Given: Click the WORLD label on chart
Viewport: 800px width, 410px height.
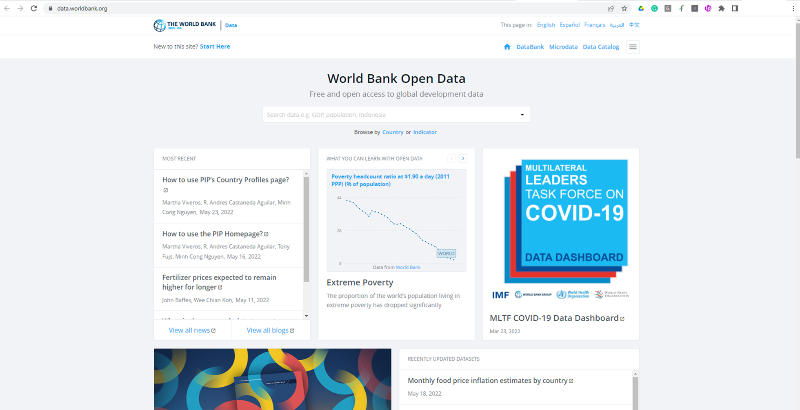Looking at the screenshot, I should pyautogui.click(x=446, y=253).
